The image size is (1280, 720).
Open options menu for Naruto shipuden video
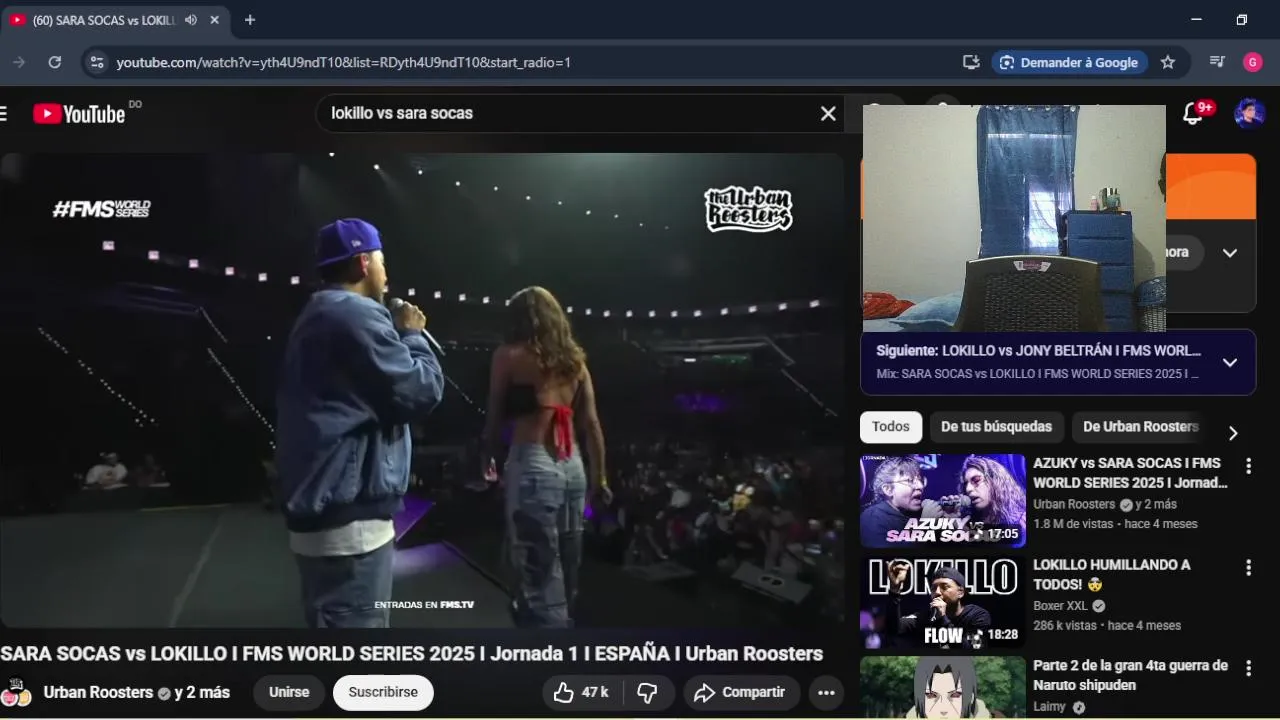point(1248,668)
